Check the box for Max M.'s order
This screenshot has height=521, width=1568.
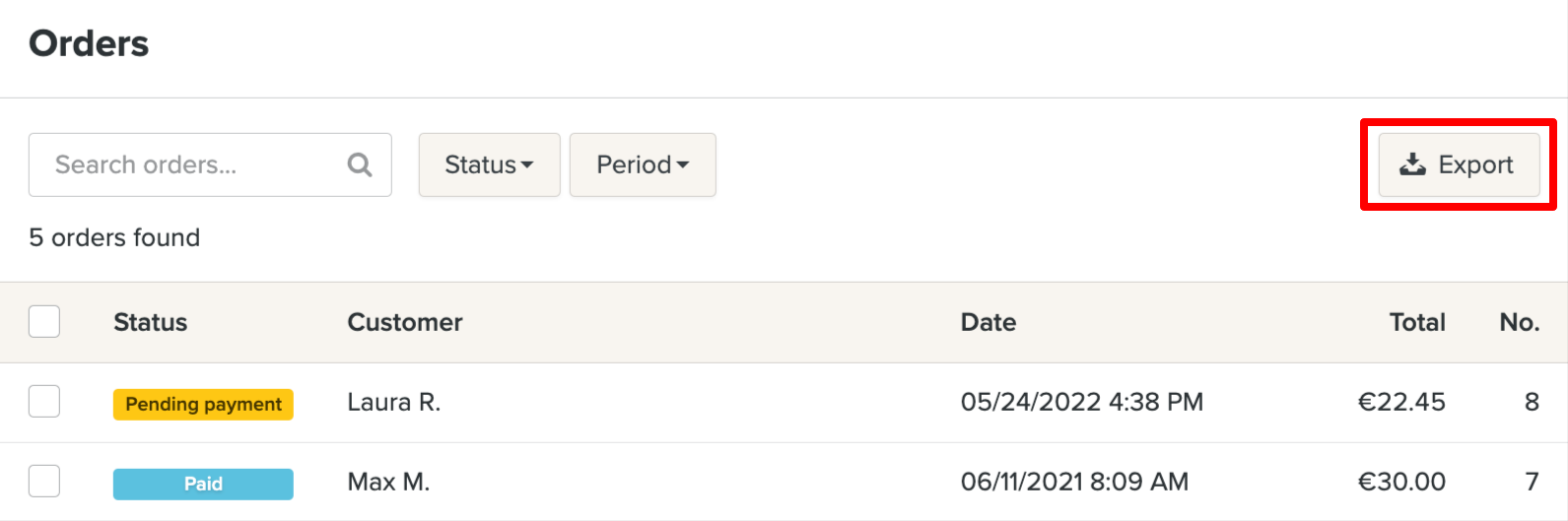click(x=44, y=482)
